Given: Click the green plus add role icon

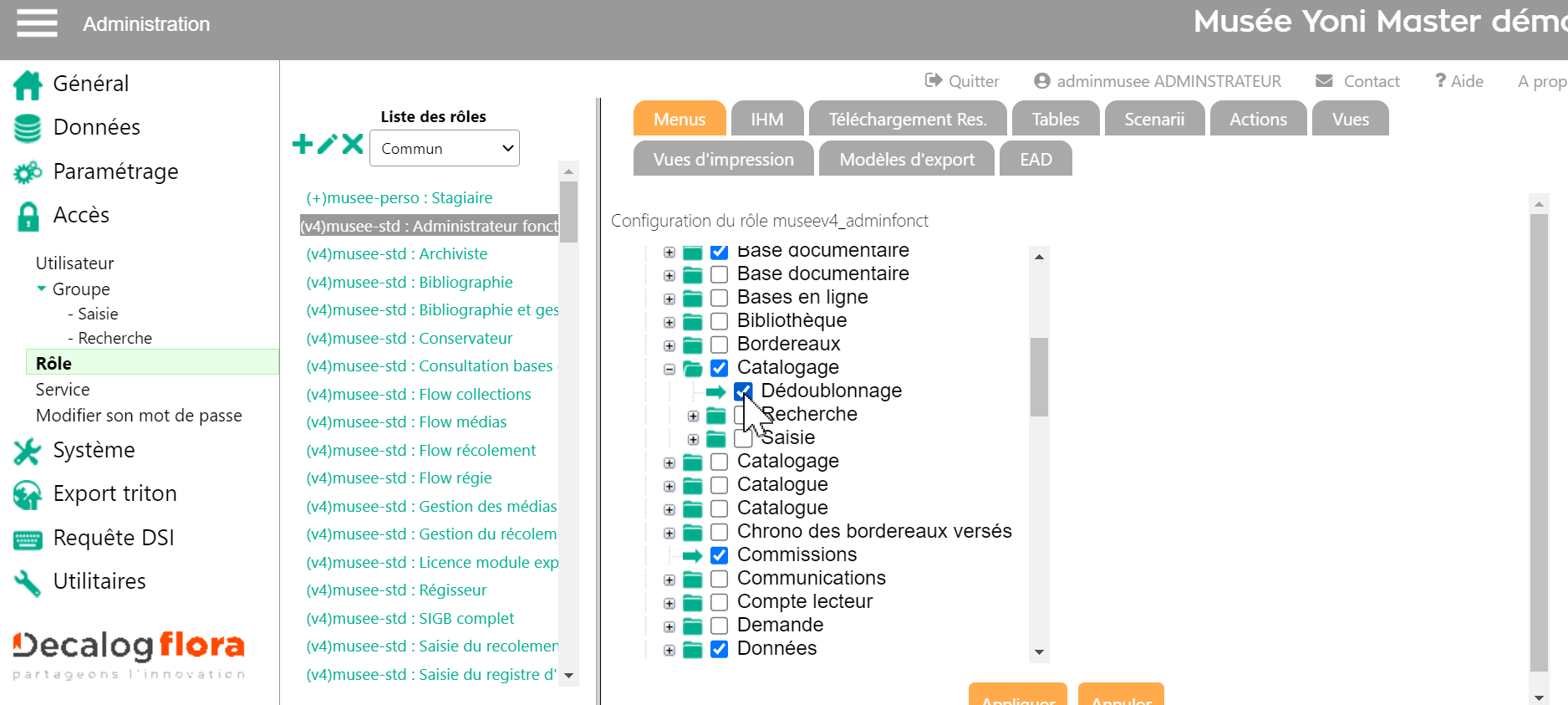Looking at the screenshot, I should click(303, 145).
